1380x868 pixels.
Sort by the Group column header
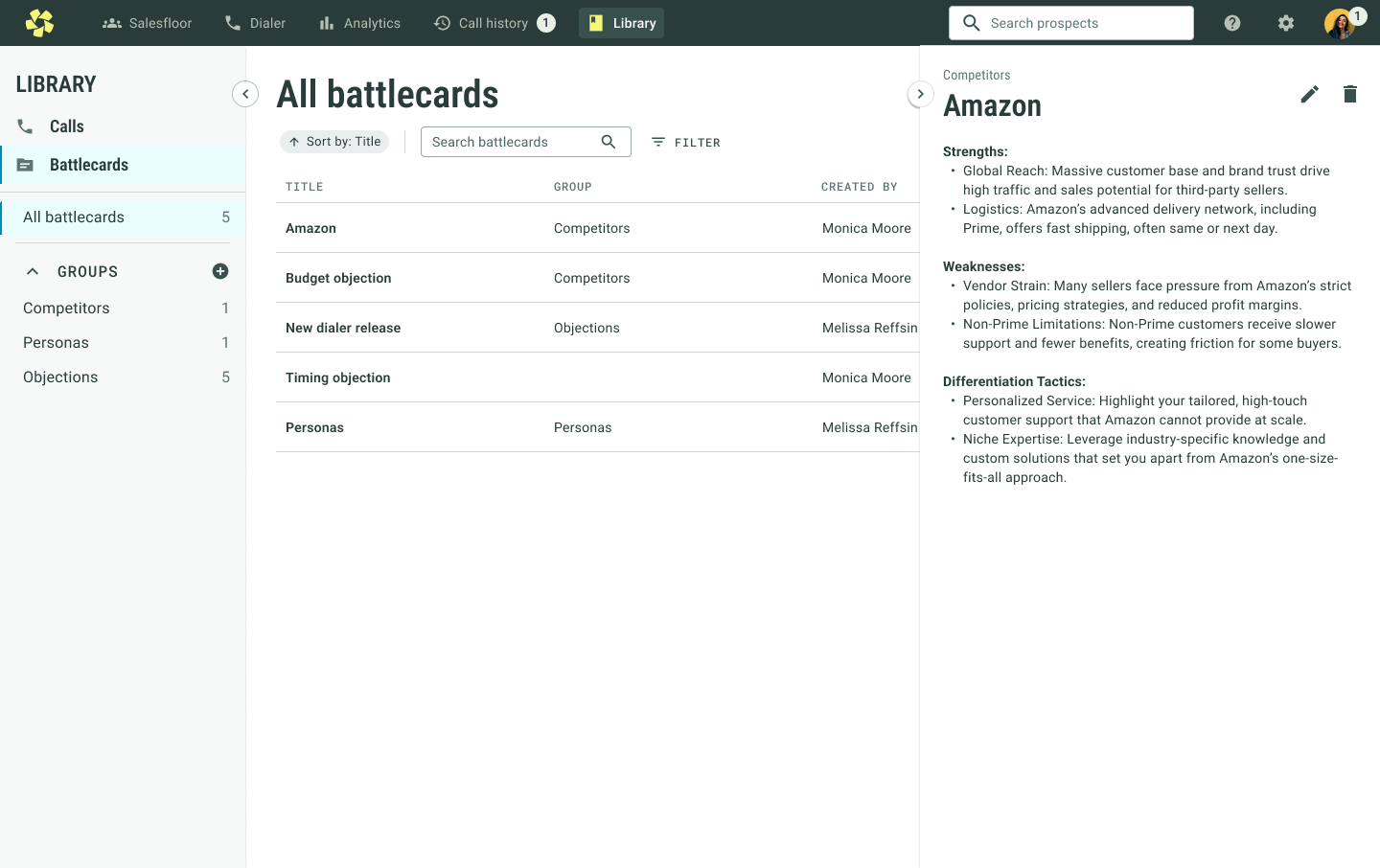click(x=573, y=187)
